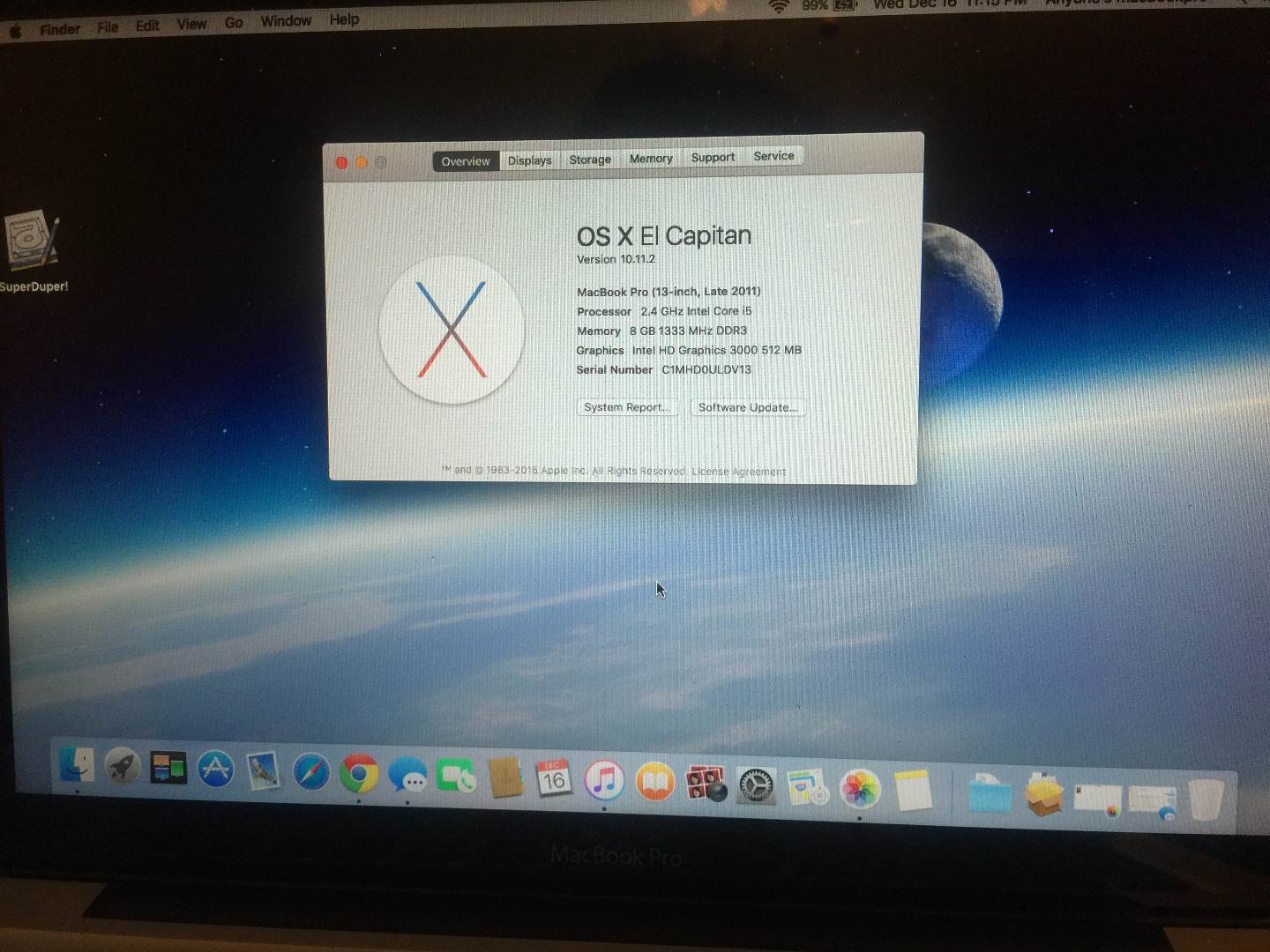The image size is (1270, 952).
Task: Switch to the Storage tab
Action: pyautogui.click(x=590, y=160)
